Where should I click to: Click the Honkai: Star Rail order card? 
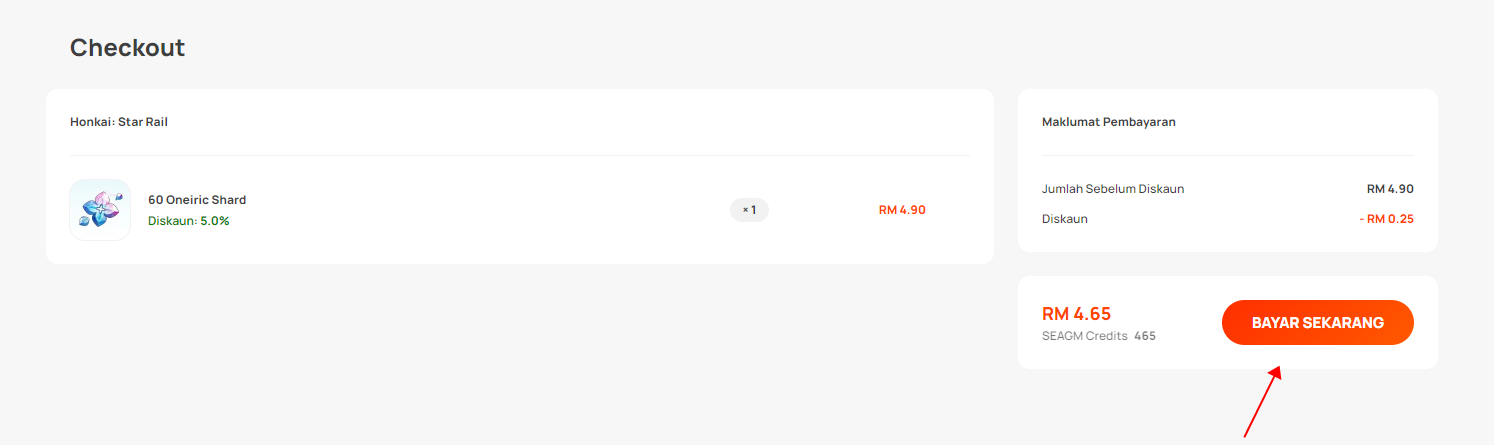click(520, 177)
